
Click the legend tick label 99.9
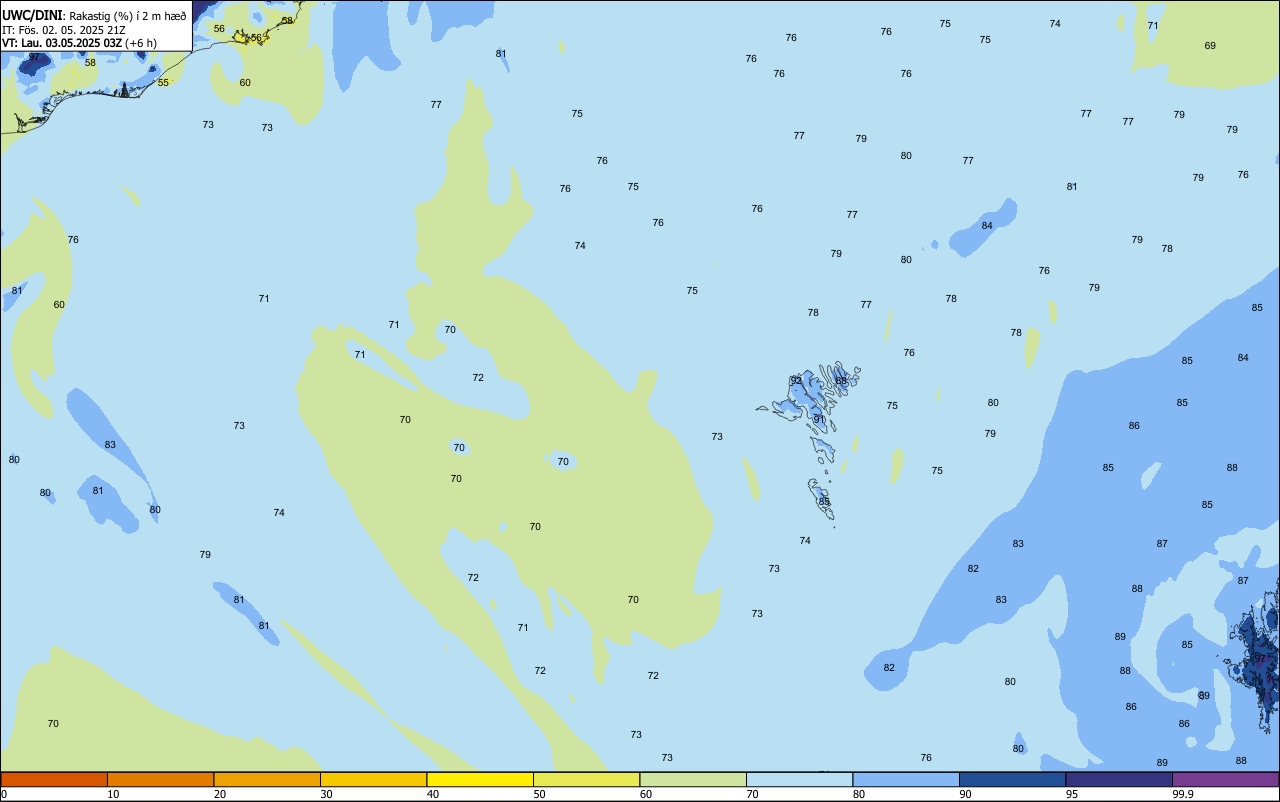(1182, 794)
